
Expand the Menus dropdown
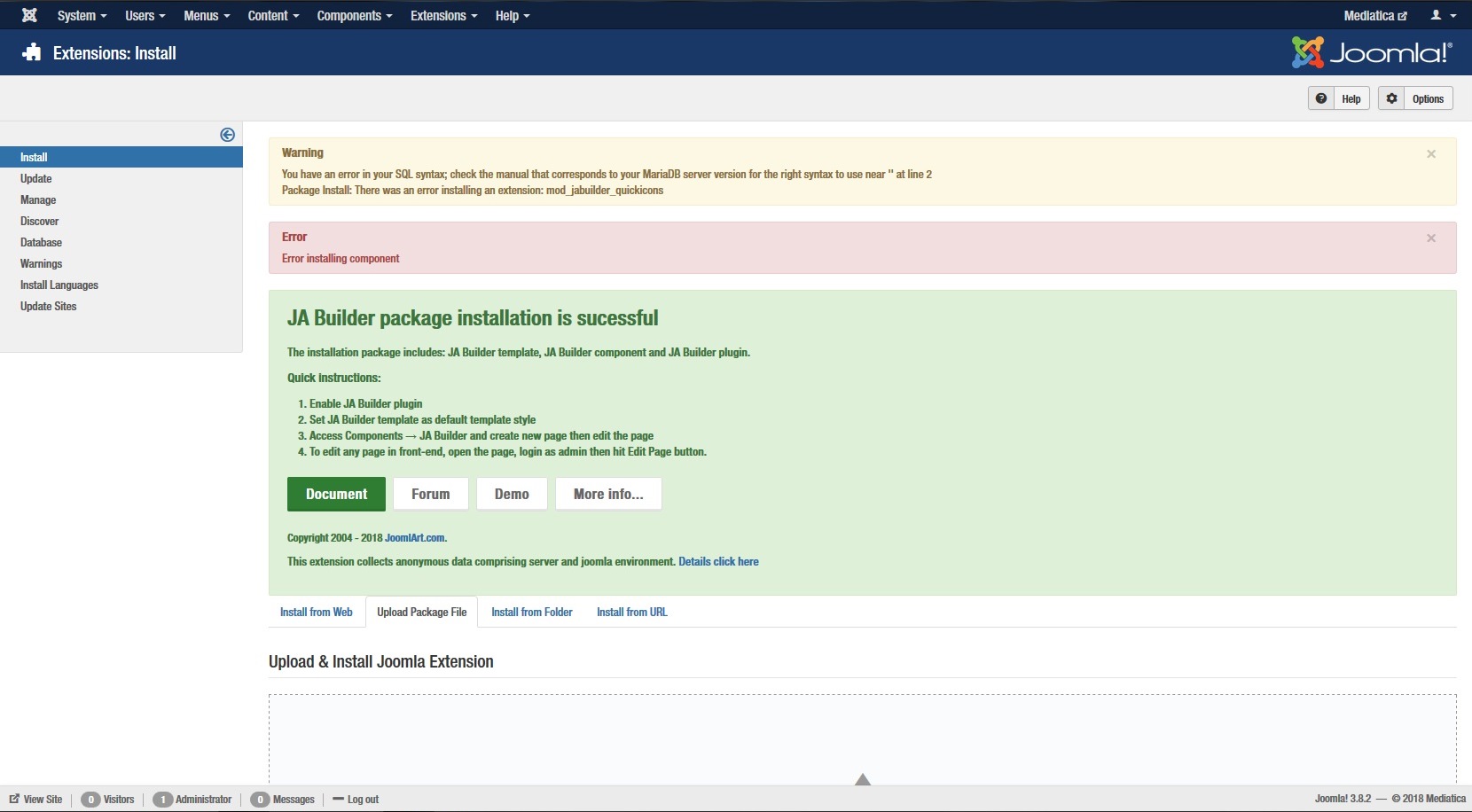[x=207, y=15]
